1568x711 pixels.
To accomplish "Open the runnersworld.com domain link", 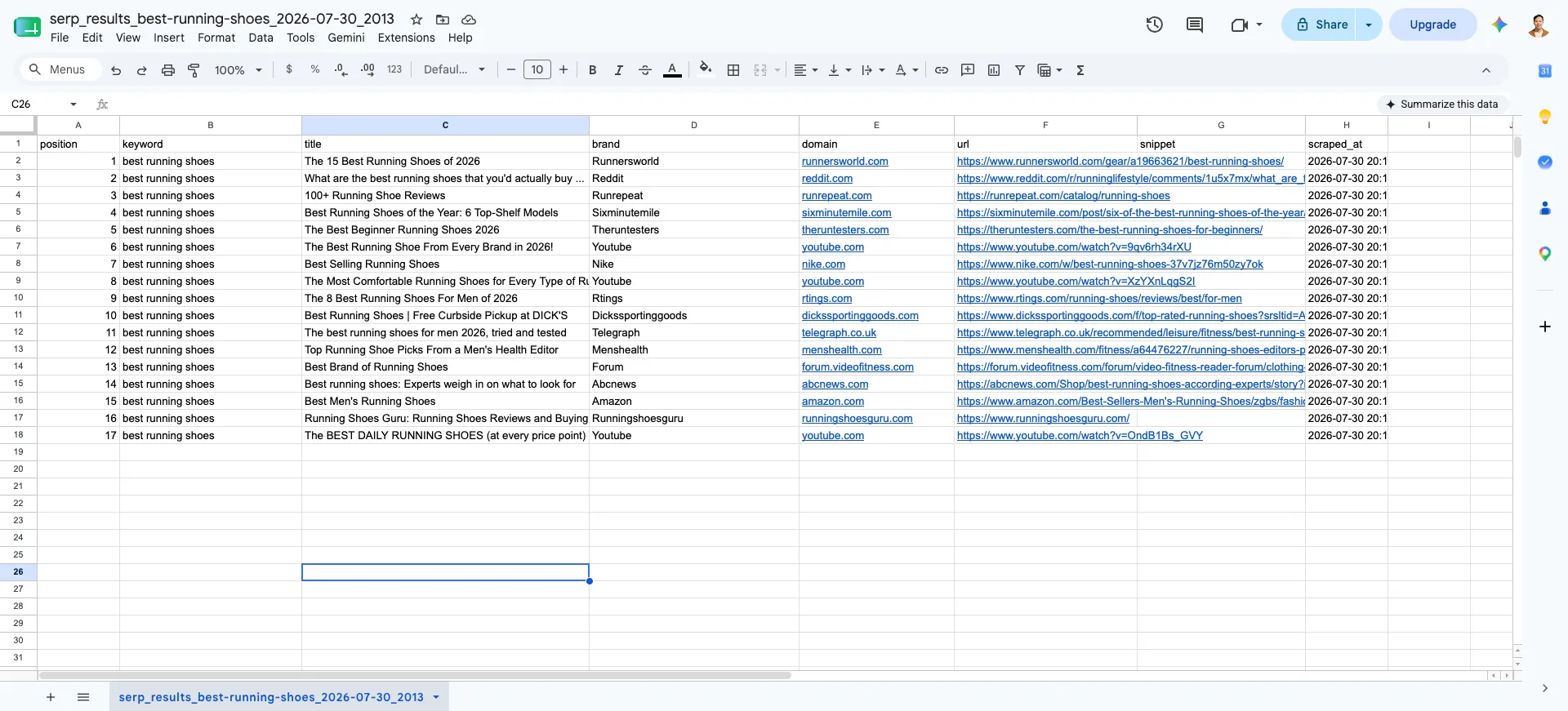I will point(844,162).
